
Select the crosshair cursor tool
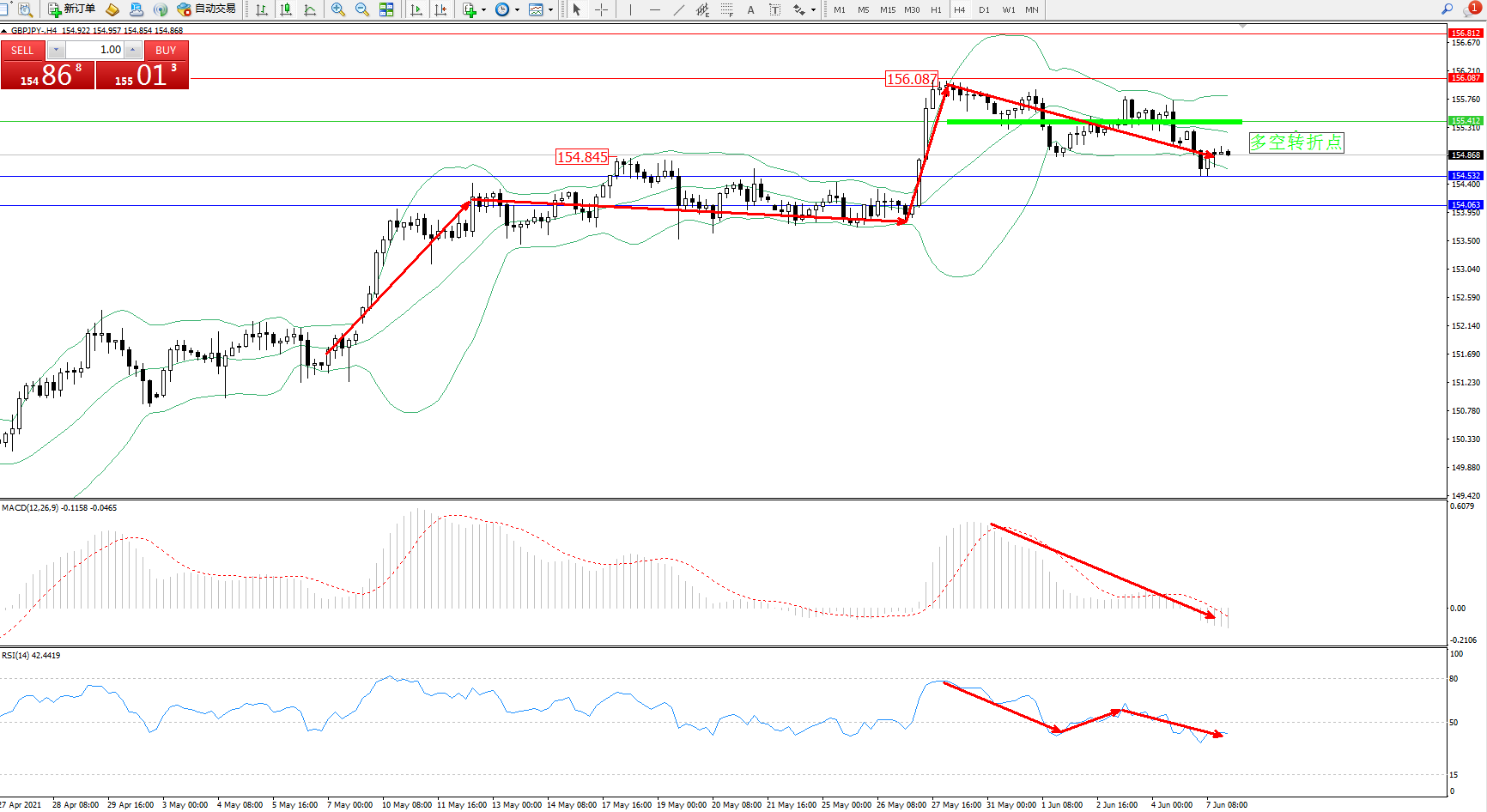click(601, 9)
